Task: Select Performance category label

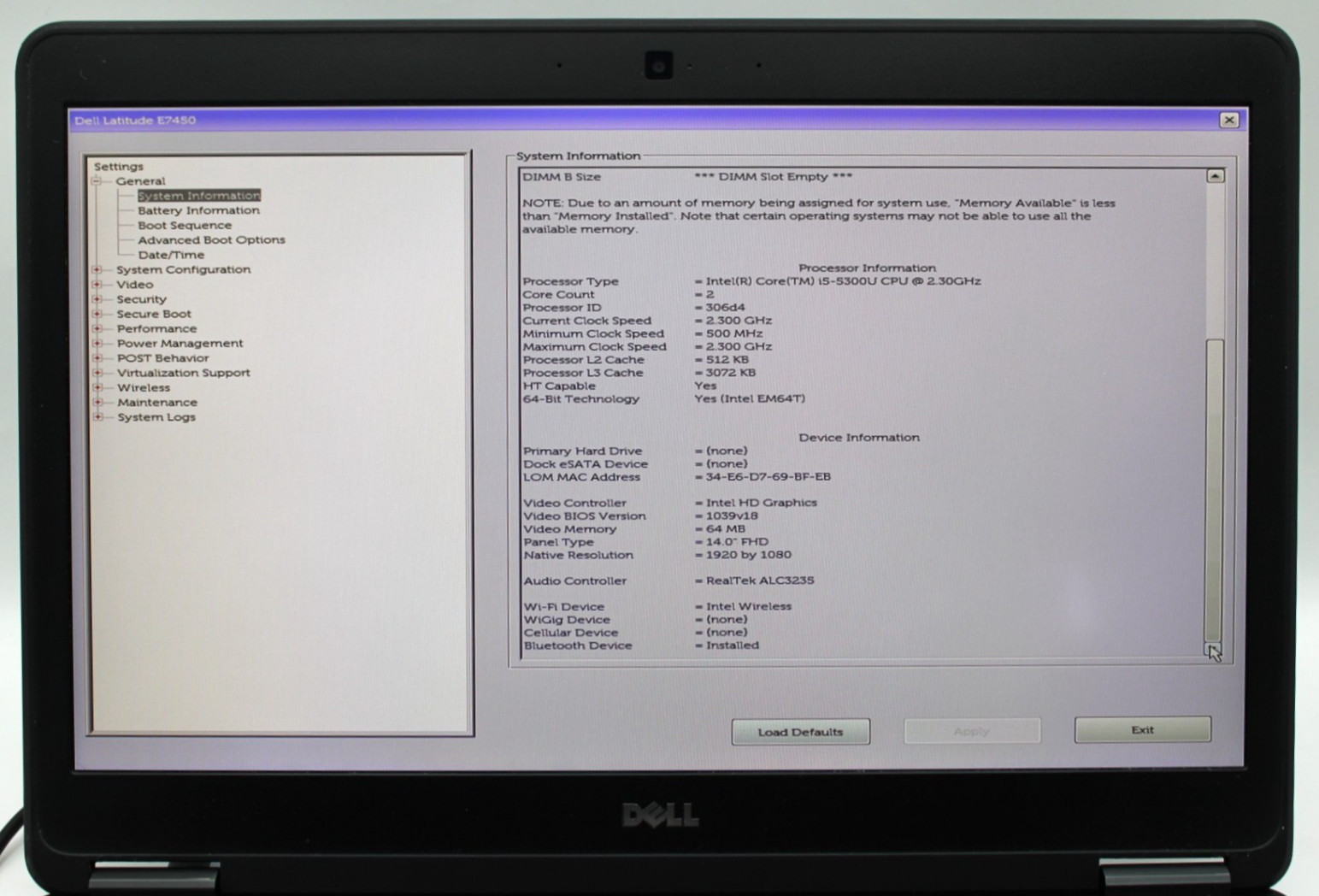Action: tap(156, 328)
